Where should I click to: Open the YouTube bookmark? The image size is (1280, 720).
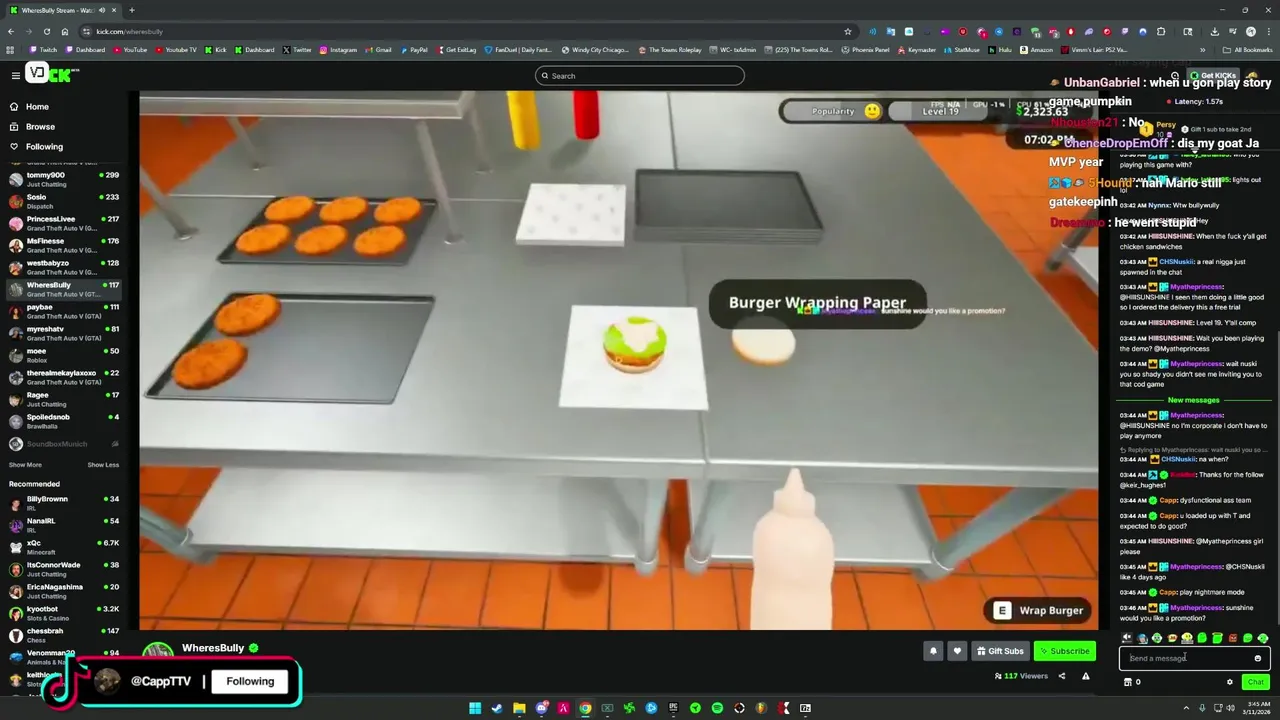click(x=131, y=50)
